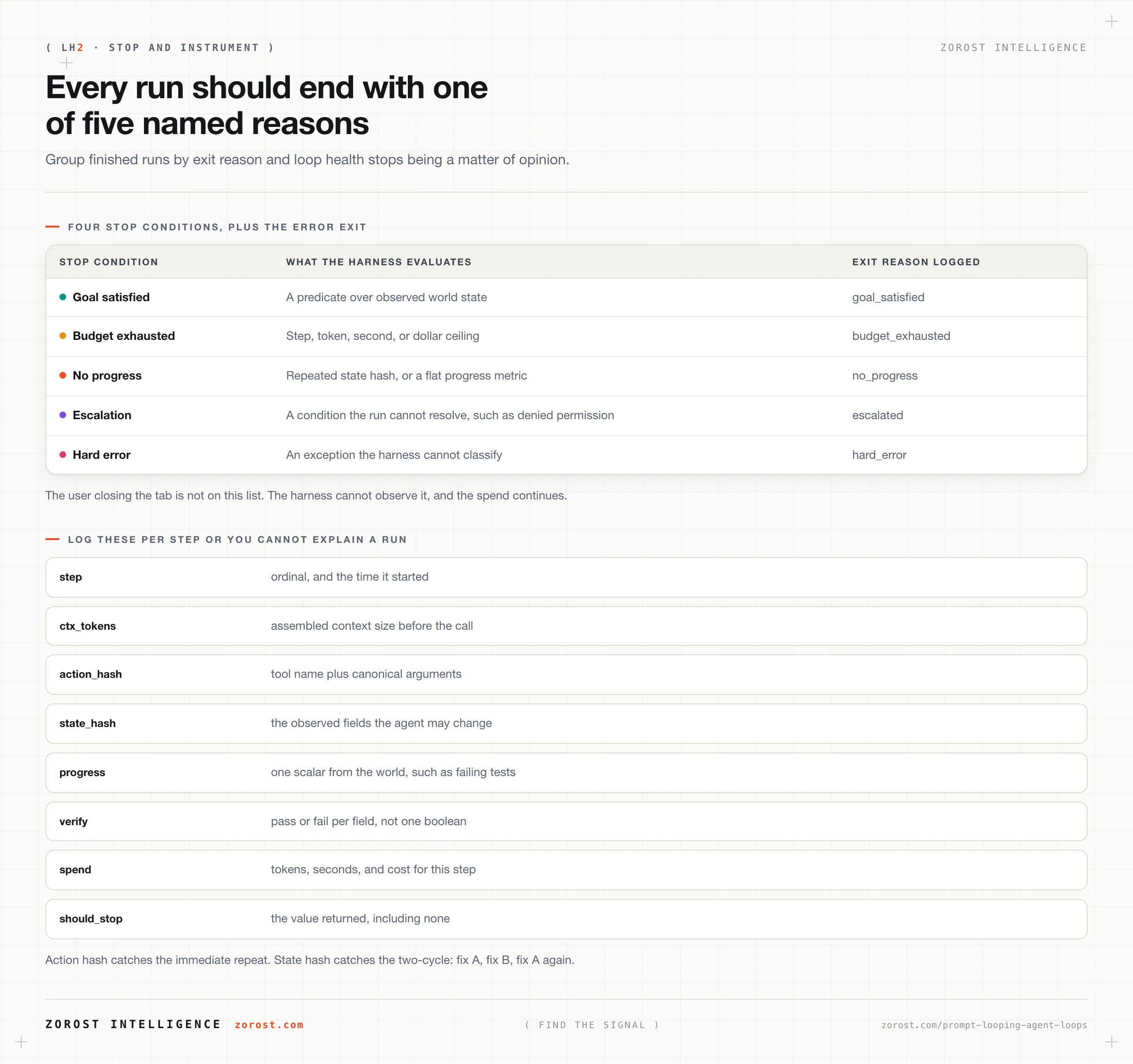Image resolution: width=1133 pixels, height=1064 pixels.
Task: Click the pink dot beside Hard error
Action: coord(63,454)
